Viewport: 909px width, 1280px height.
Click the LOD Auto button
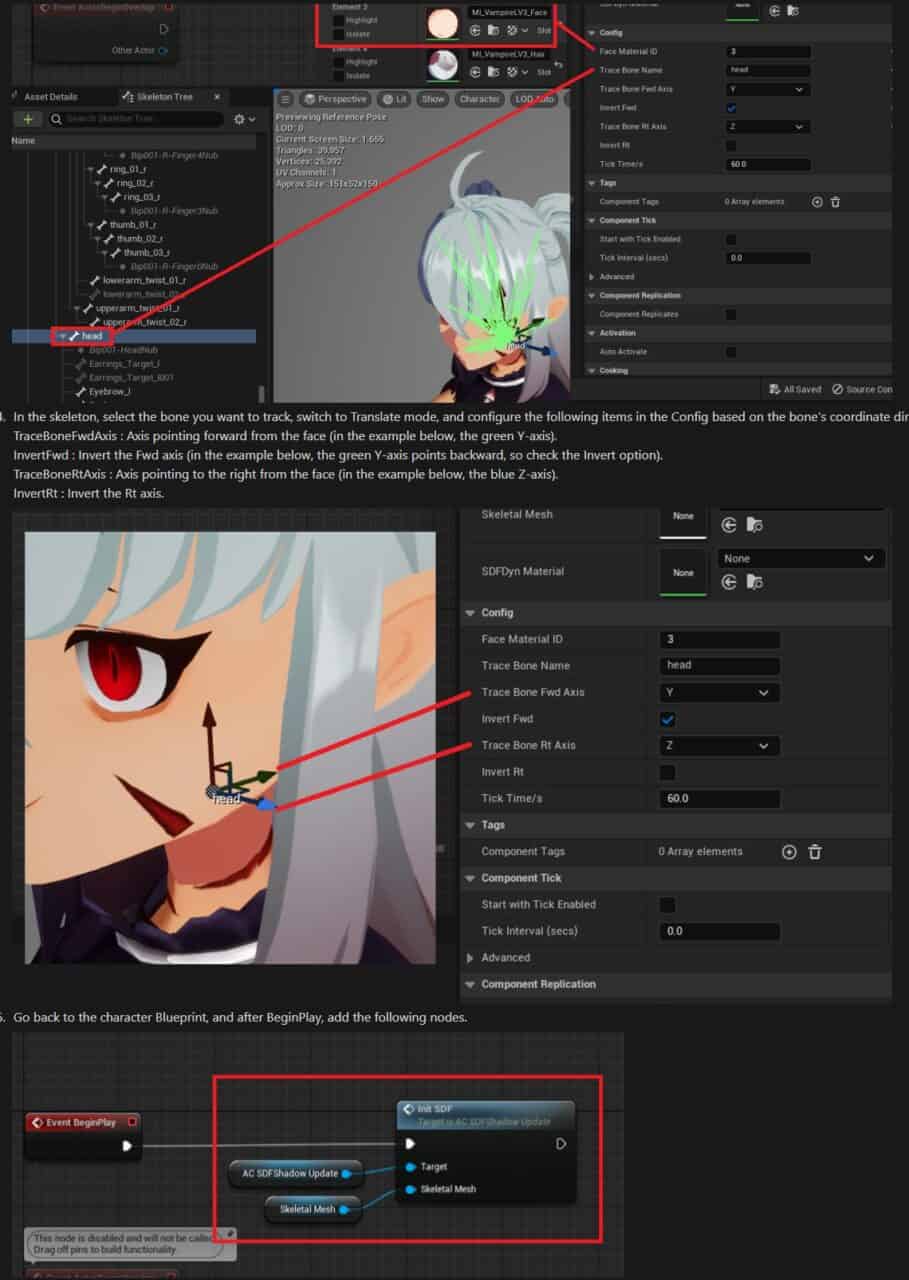pos(535,99)
